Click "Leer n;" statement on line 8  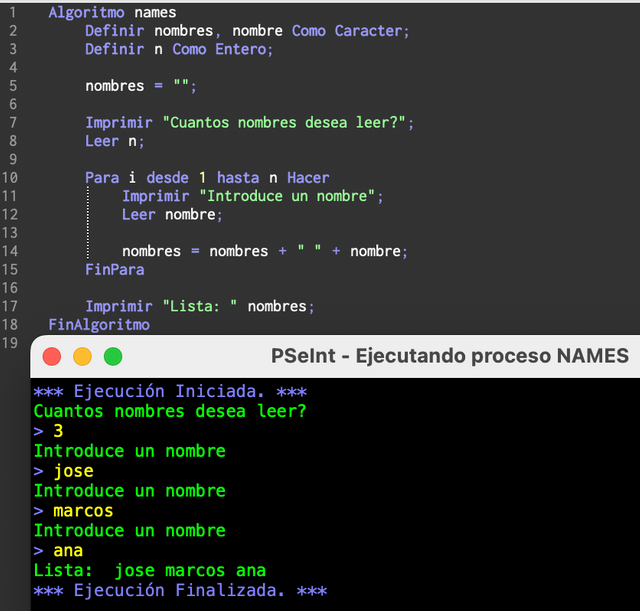click(115, 141)
